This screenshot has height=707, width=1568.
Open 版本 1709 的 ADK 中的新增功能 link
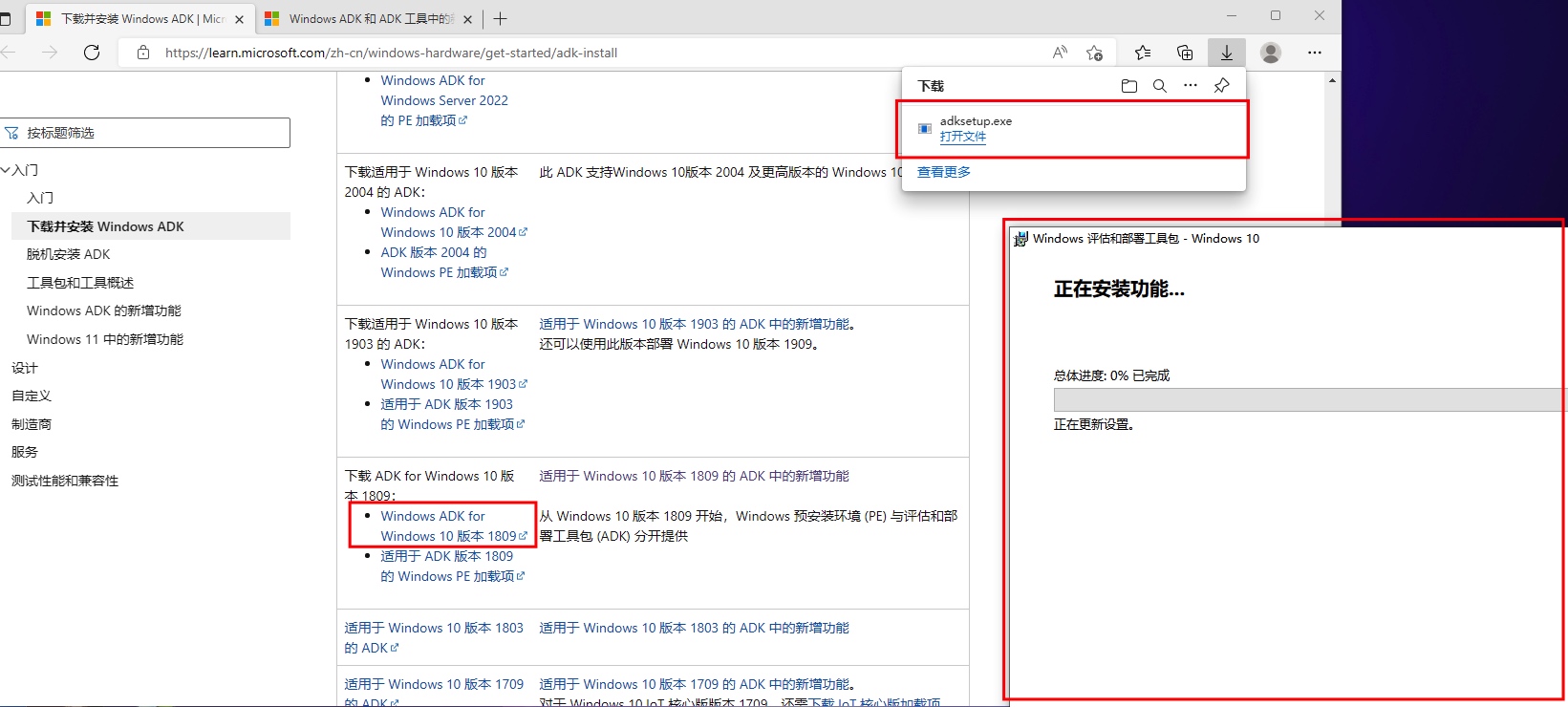694,684
